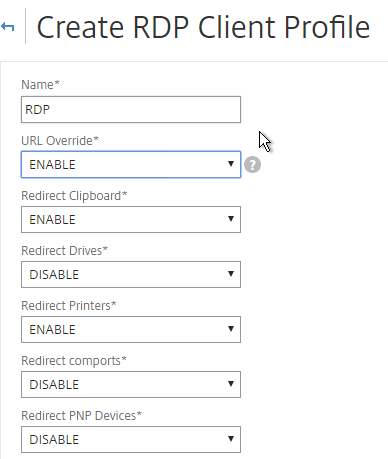
Task: Click the Create RDP Client Profile heading
Action: click(x=203, y=28)
